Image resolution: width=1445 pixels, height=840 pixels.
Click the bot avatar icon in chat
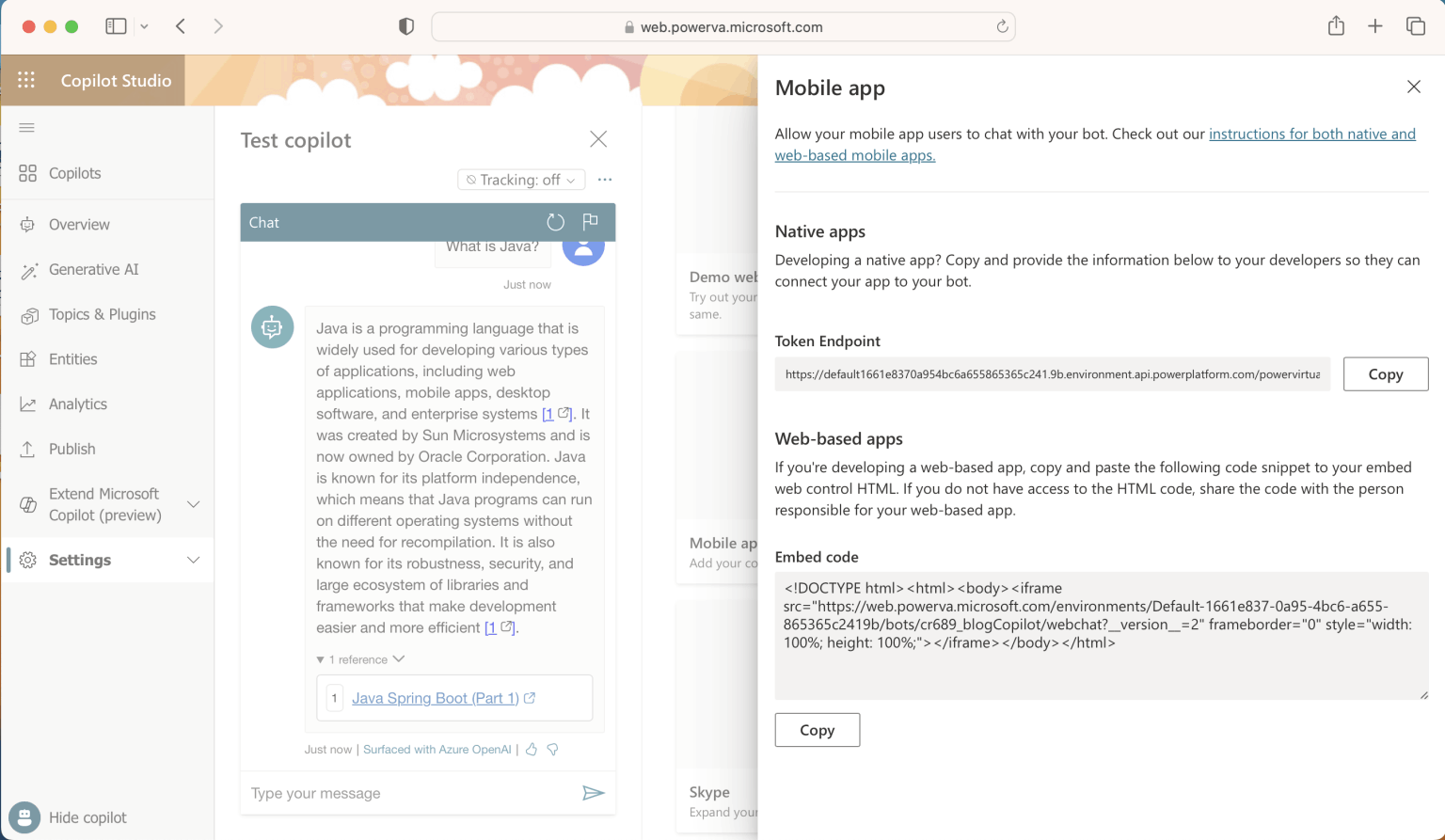[x=272, y=326]
